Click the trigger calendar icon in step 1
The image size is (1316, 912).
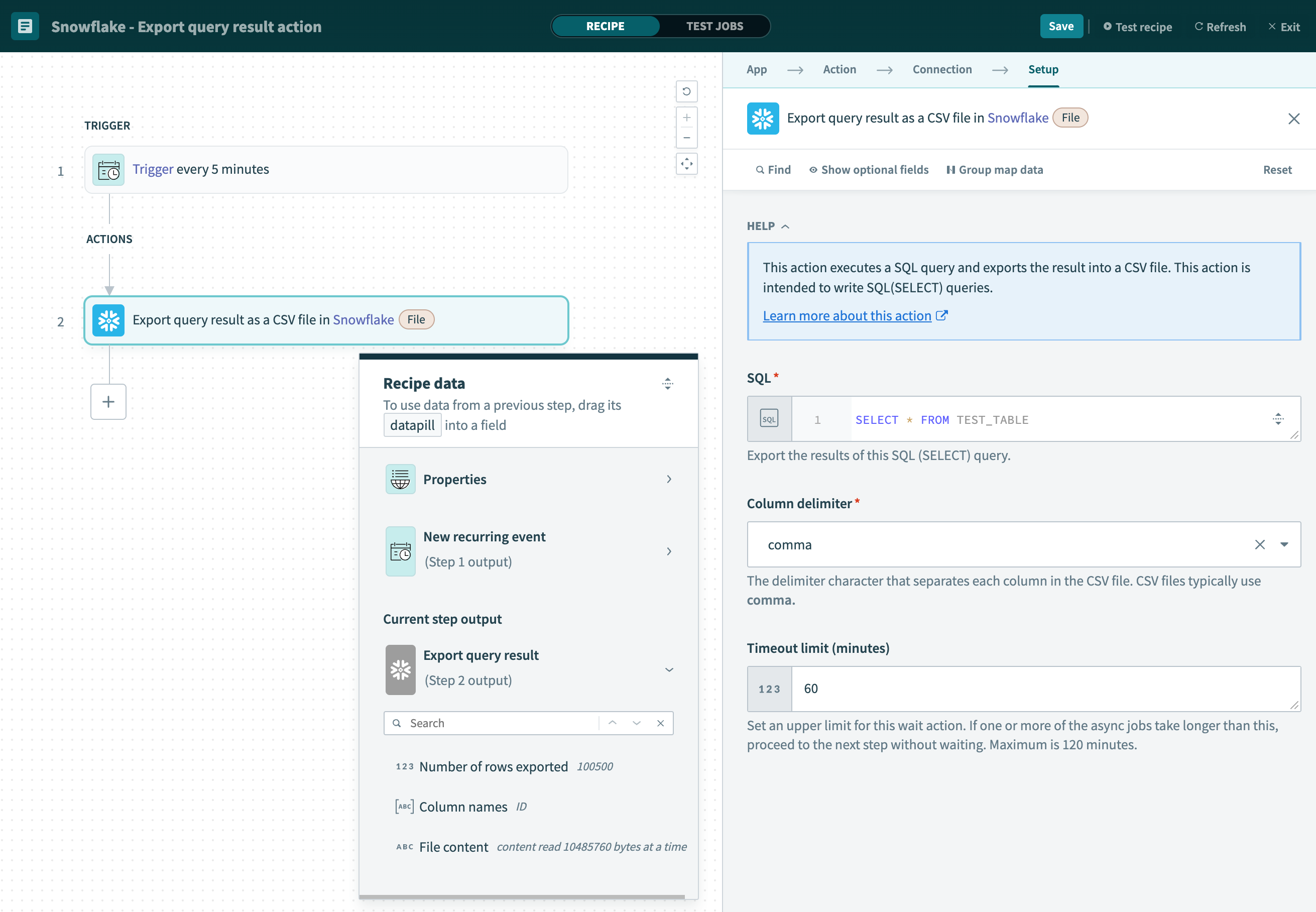108,169
